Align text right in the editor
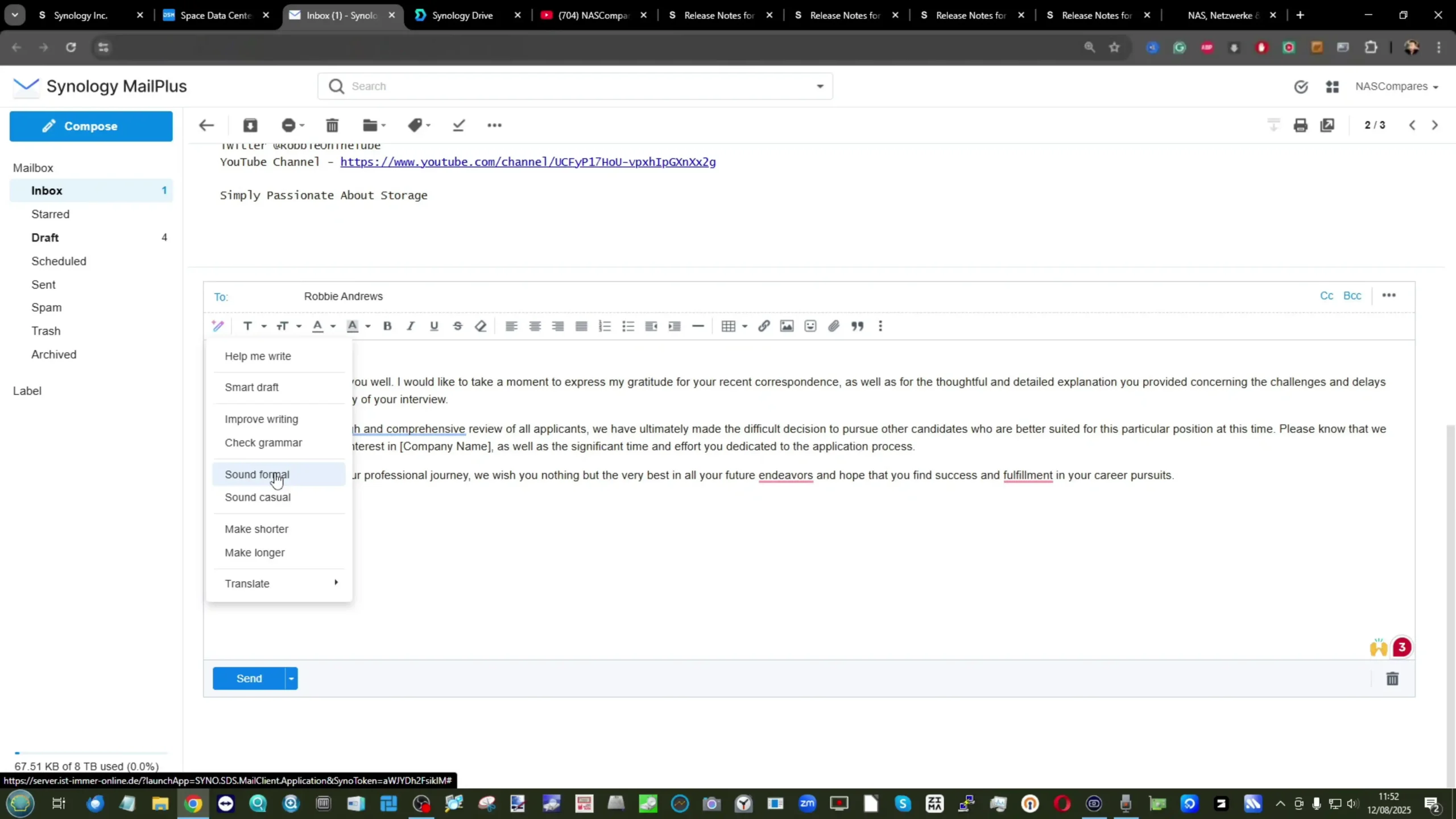The image size is (1456, 819). coord(558,326)
